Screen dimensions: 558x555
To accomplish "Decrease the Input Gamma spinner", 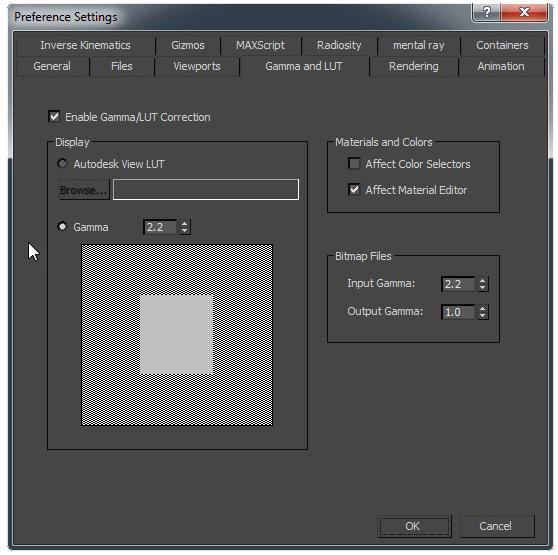I will click(x=483, y=287).
